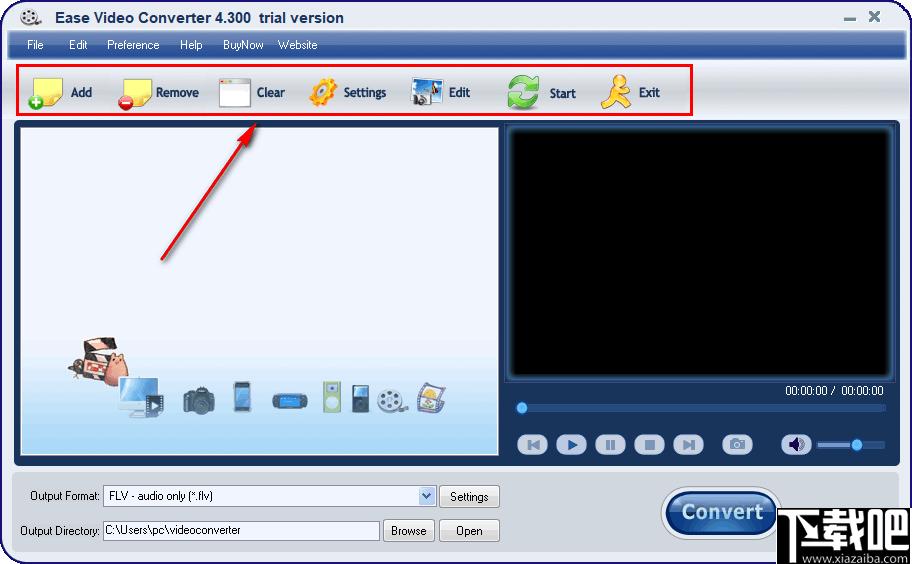
Task: Click the Add file toolbar button
Action: click(60, 92)
